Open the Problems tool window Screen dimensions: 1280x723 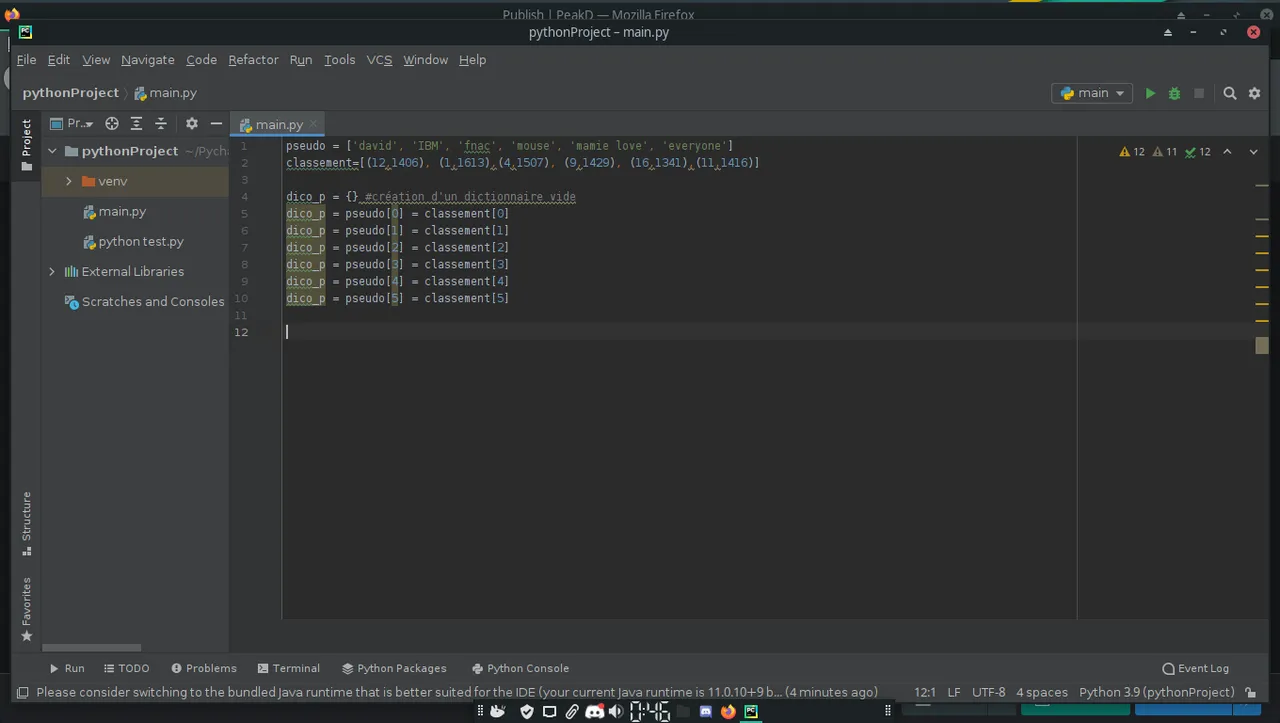click(x=204, y=668)
